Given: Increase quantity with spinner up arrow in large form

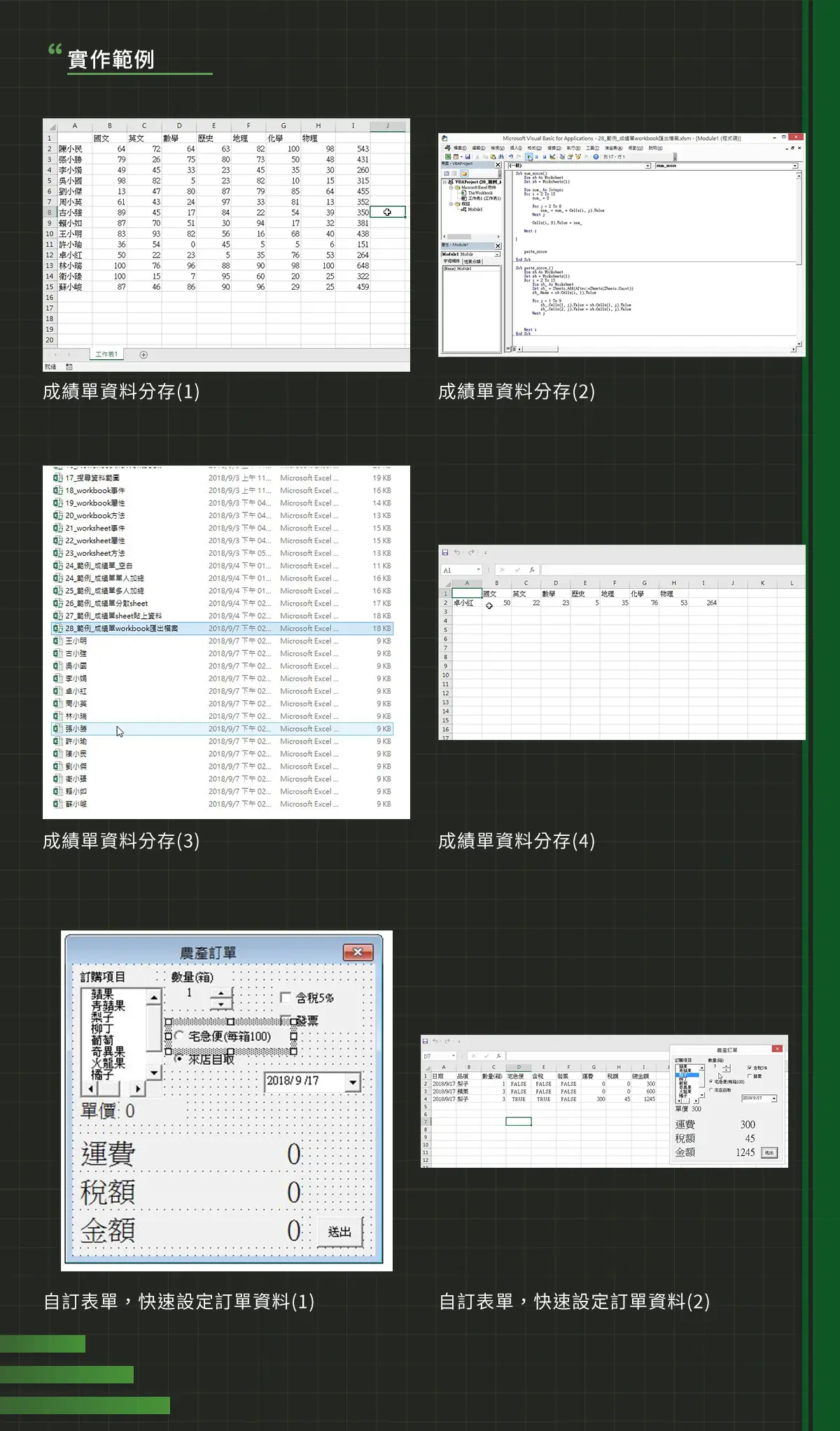Looking at the screenshot, I should coord(221,993).
